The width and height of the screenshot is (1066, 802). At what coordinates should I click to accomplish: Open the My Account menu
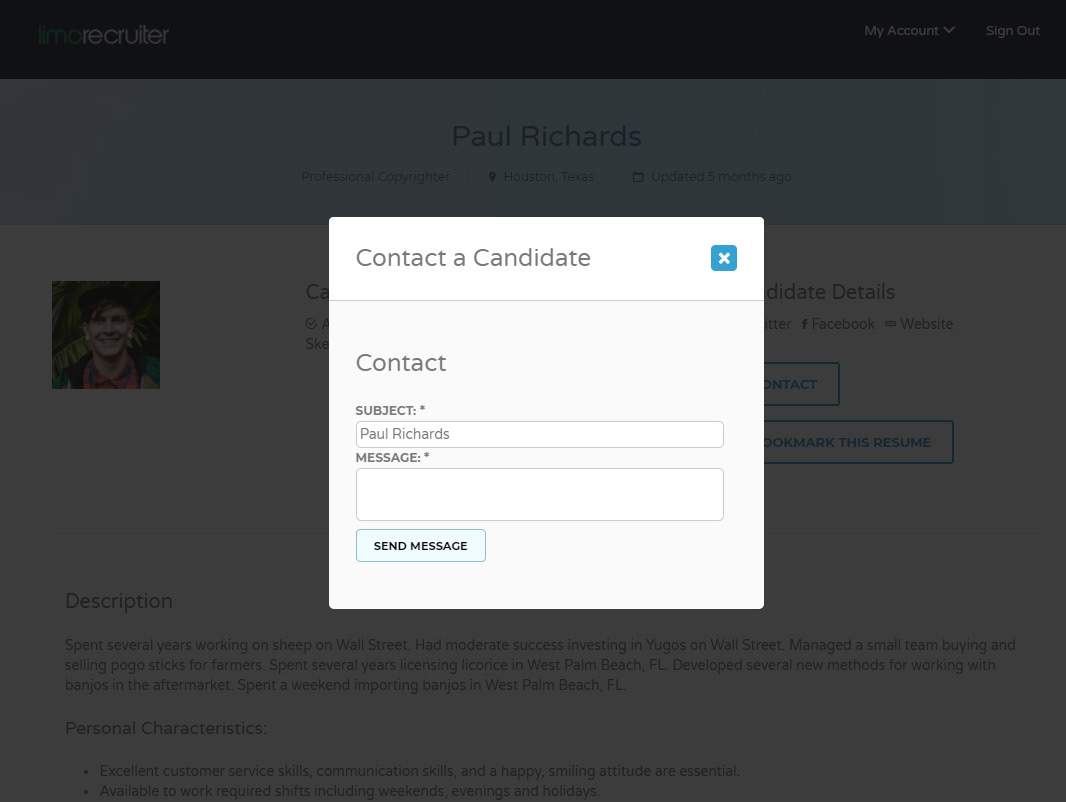(x=901, y=31)
